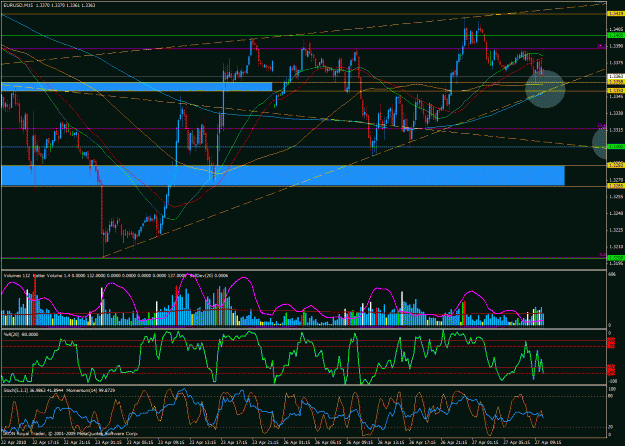Click the 80 level on stochastic scale
Image resolution: width=625 pixels, height=446 pixels.
(610, 396)
